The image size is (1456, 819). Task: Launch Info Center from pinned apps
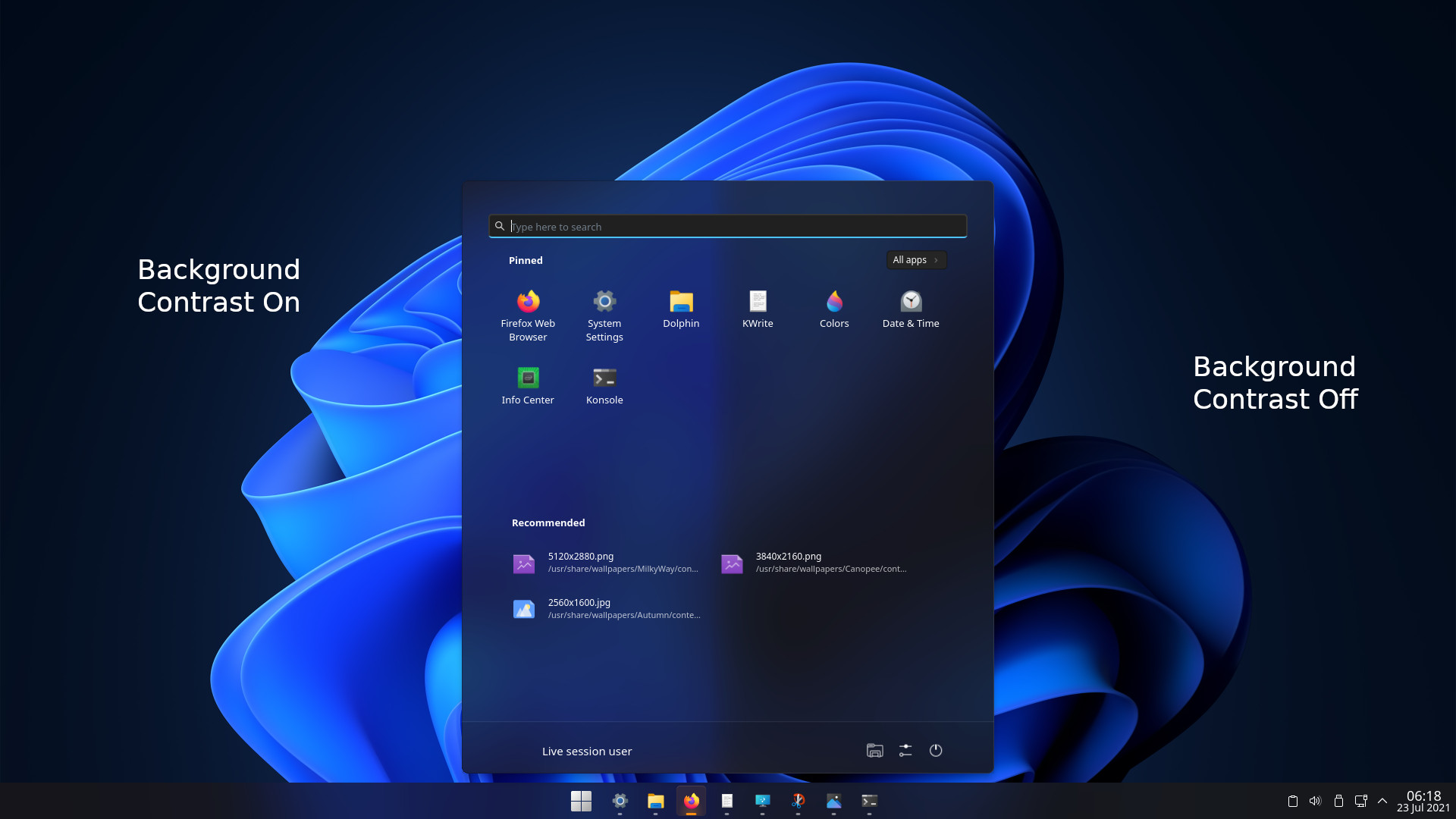point(528,385)
